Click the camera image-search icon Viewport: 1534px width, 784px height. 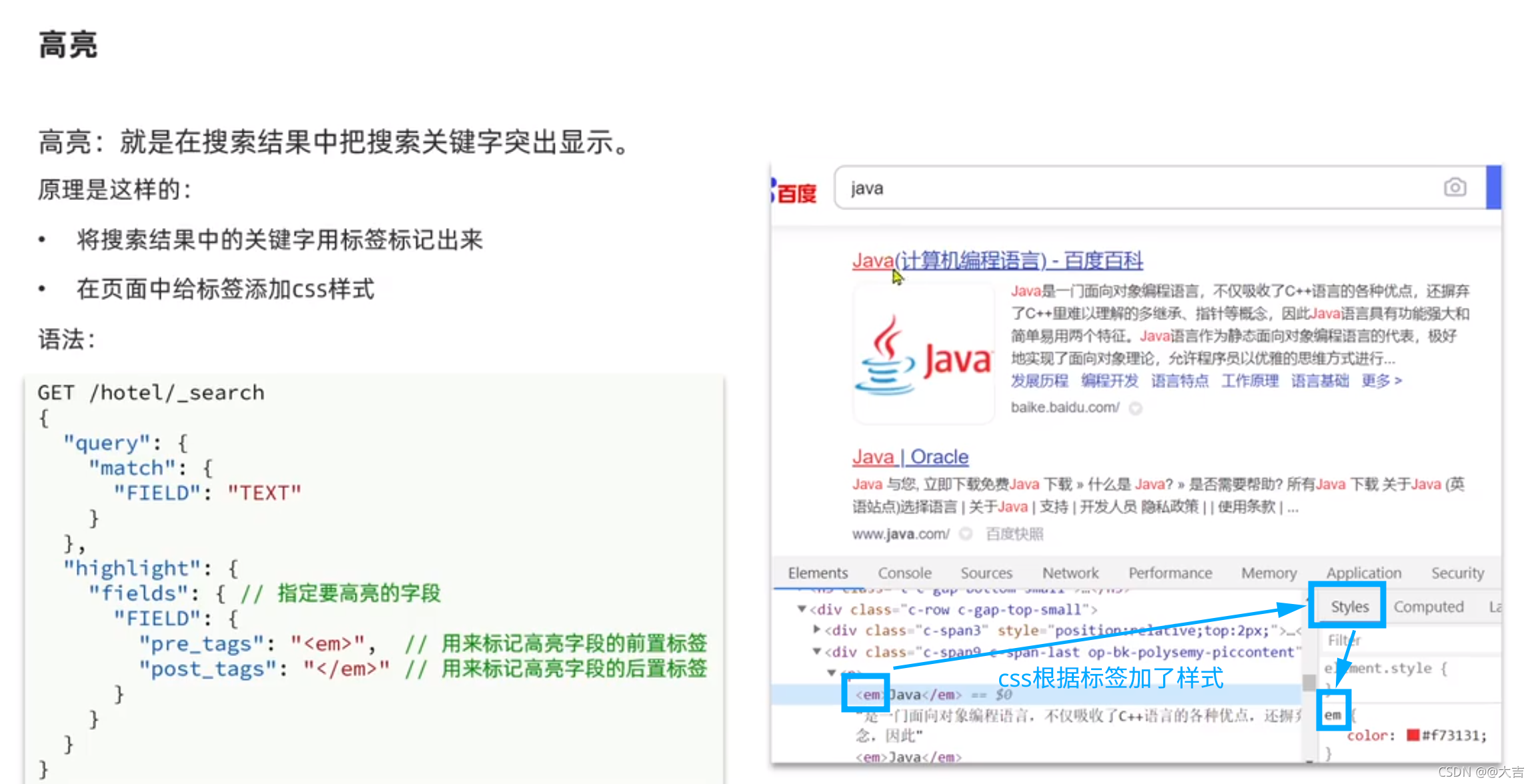tap(1455, 187)
